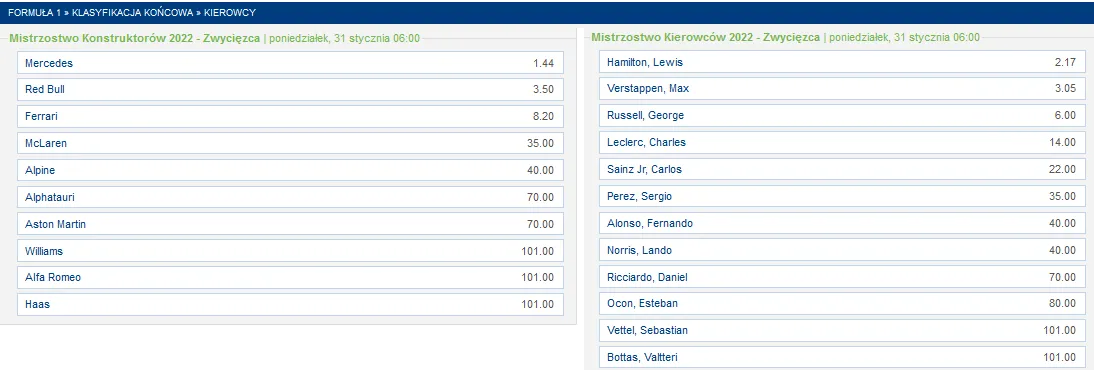This screenshot has height=370, width=1094.
Task: Pick Verstappen, Max at 3.05
Action: 842,89
